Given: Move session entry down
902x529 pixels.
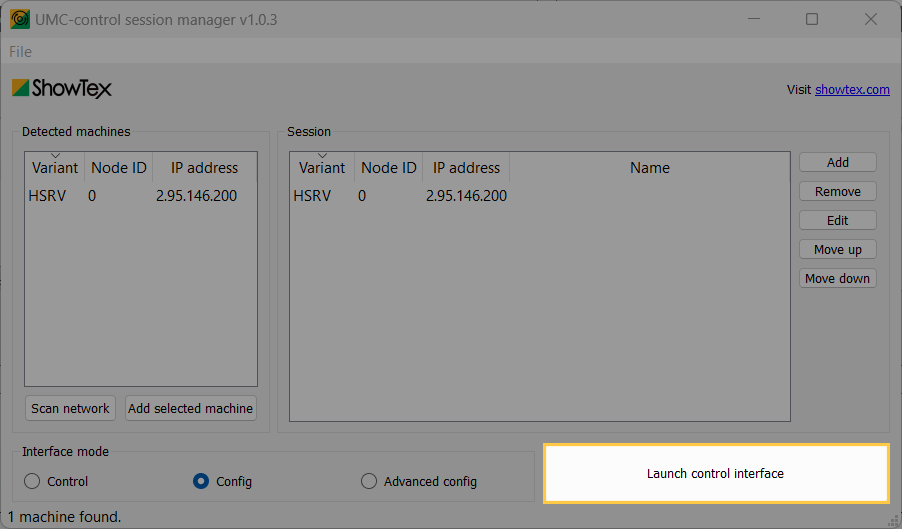Looking at the screenshot, I should (837, 278).
